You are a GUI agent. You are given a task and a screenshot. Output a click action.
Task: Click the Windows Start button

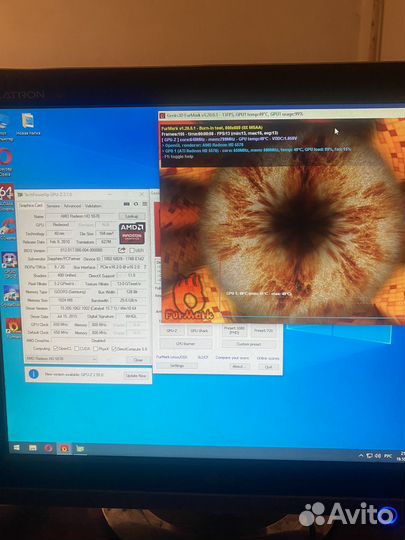tap(16, 448)
